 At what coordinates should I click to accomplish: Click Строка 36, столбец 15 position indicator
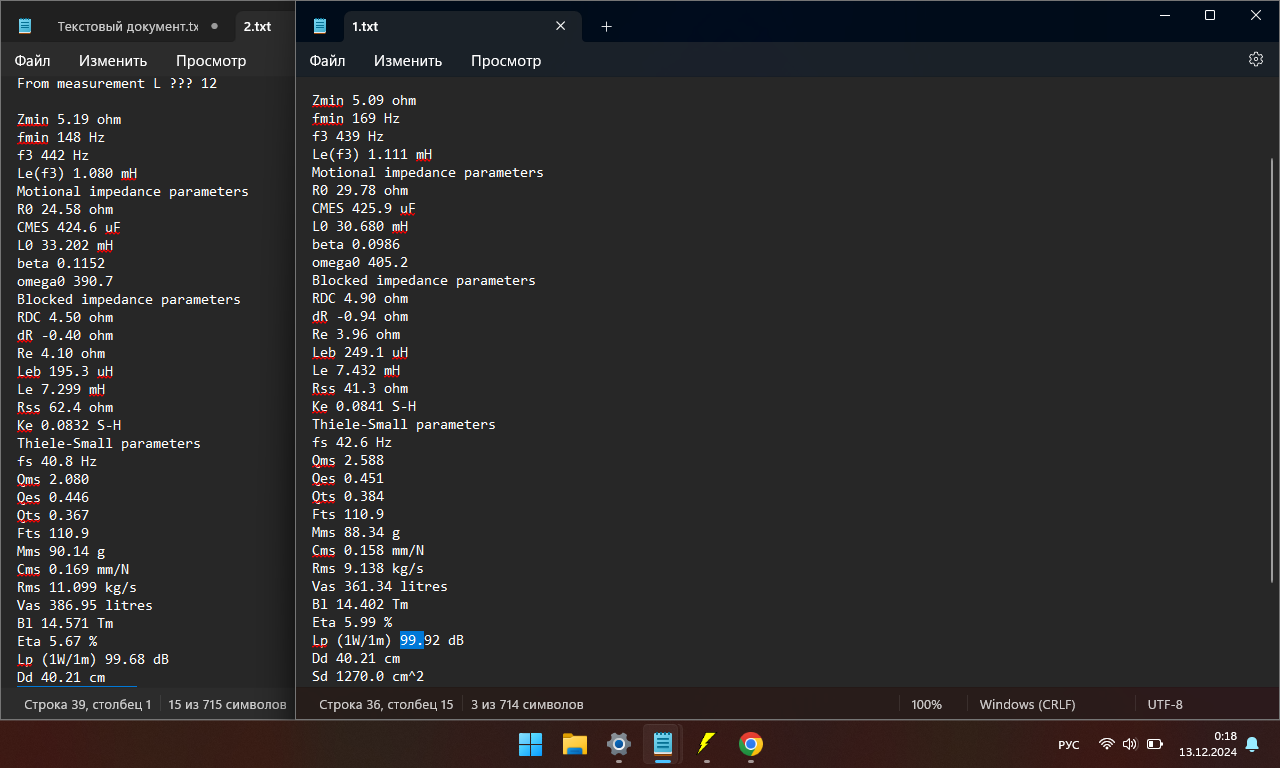[386, 704]
